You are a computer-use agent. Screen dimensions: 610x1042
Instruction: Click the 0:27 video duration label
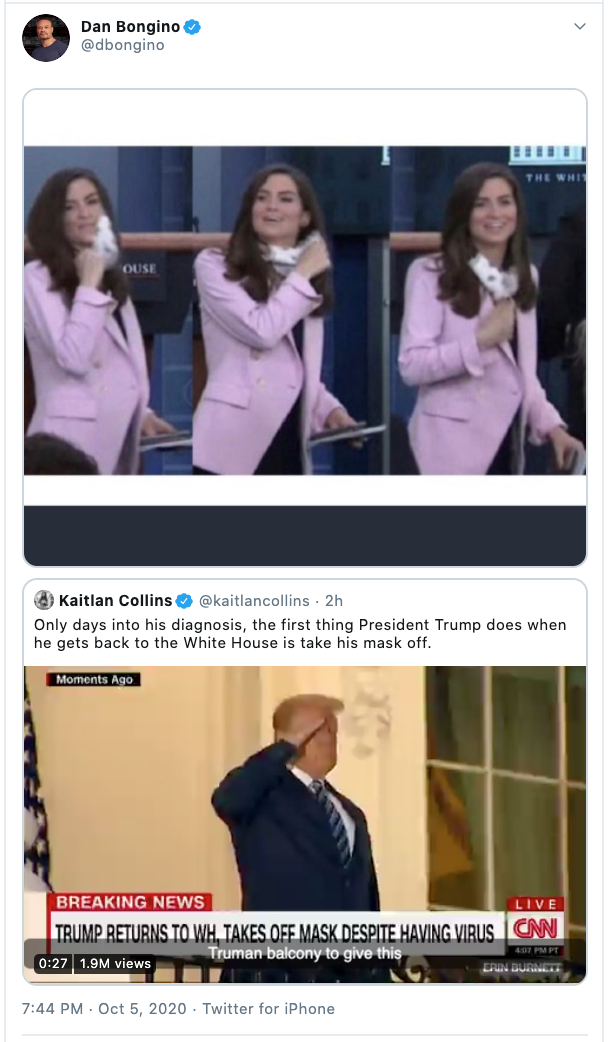coord(53,964)
